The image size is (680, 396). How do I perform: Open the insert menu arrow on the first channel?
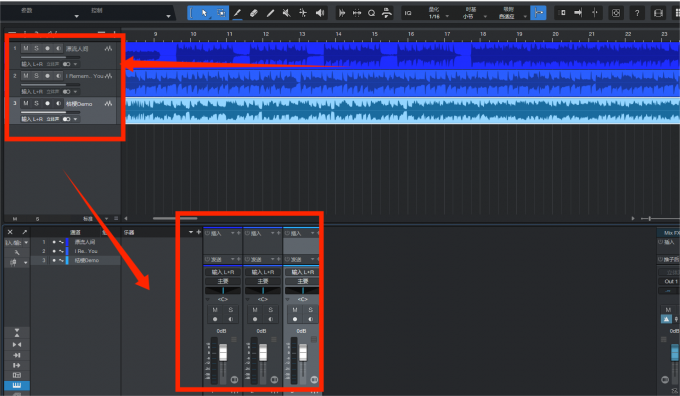(232, 233)
